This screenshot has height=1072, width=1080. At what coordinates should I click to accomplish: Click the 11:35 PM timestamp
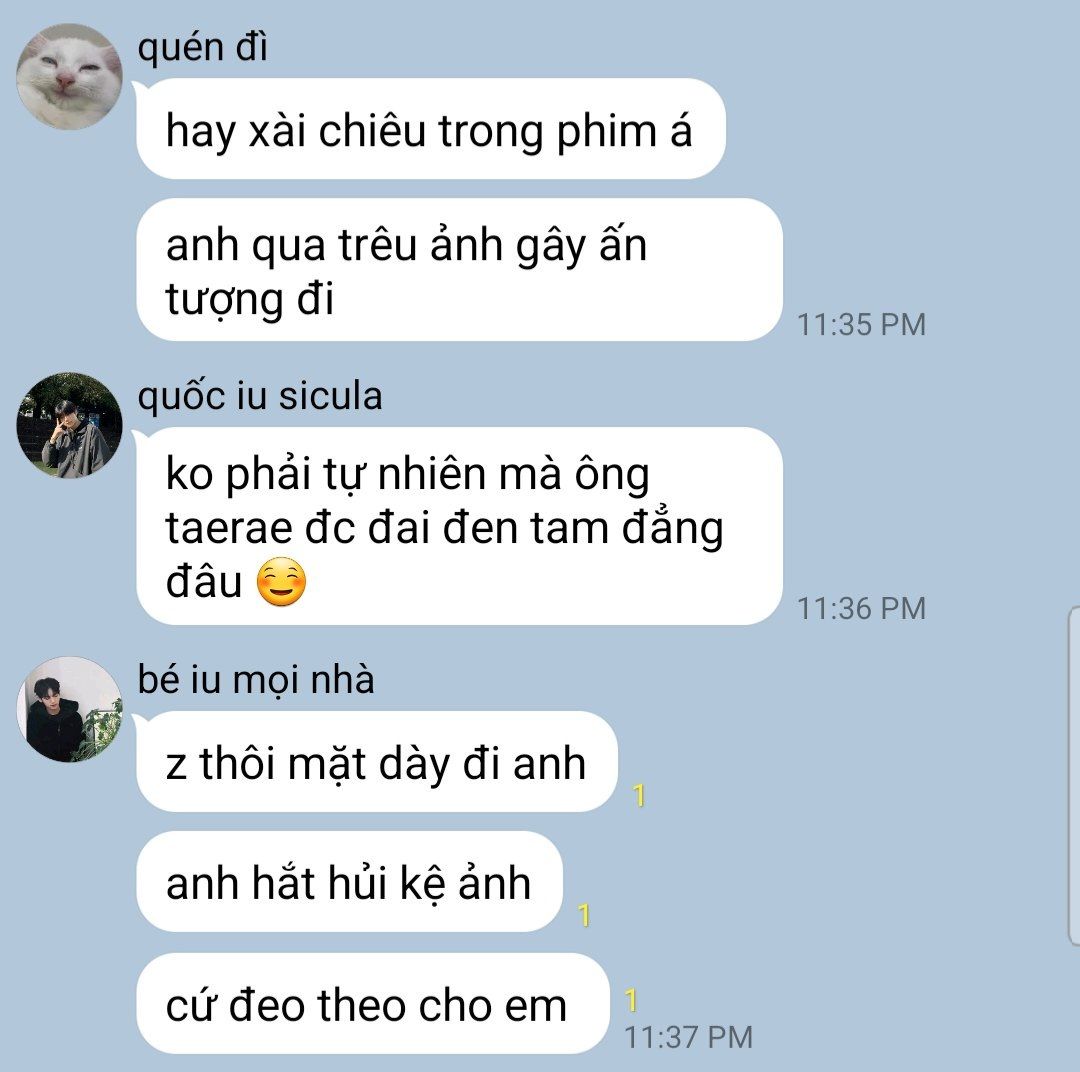point(861,324)
